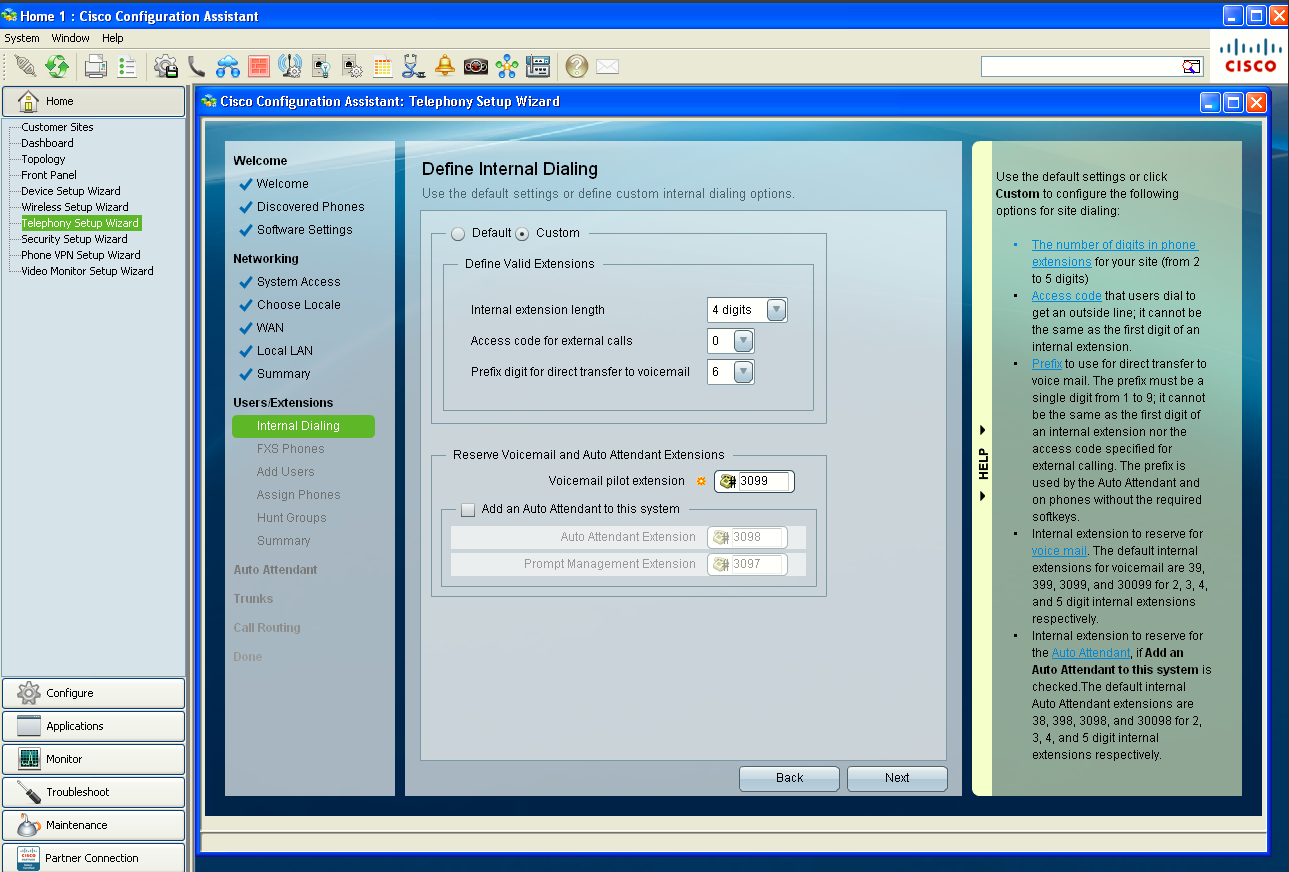Go to Software Settings wizard step
Image resolution: width=1289 pixels, height=872 pixels.
[304, 230]
